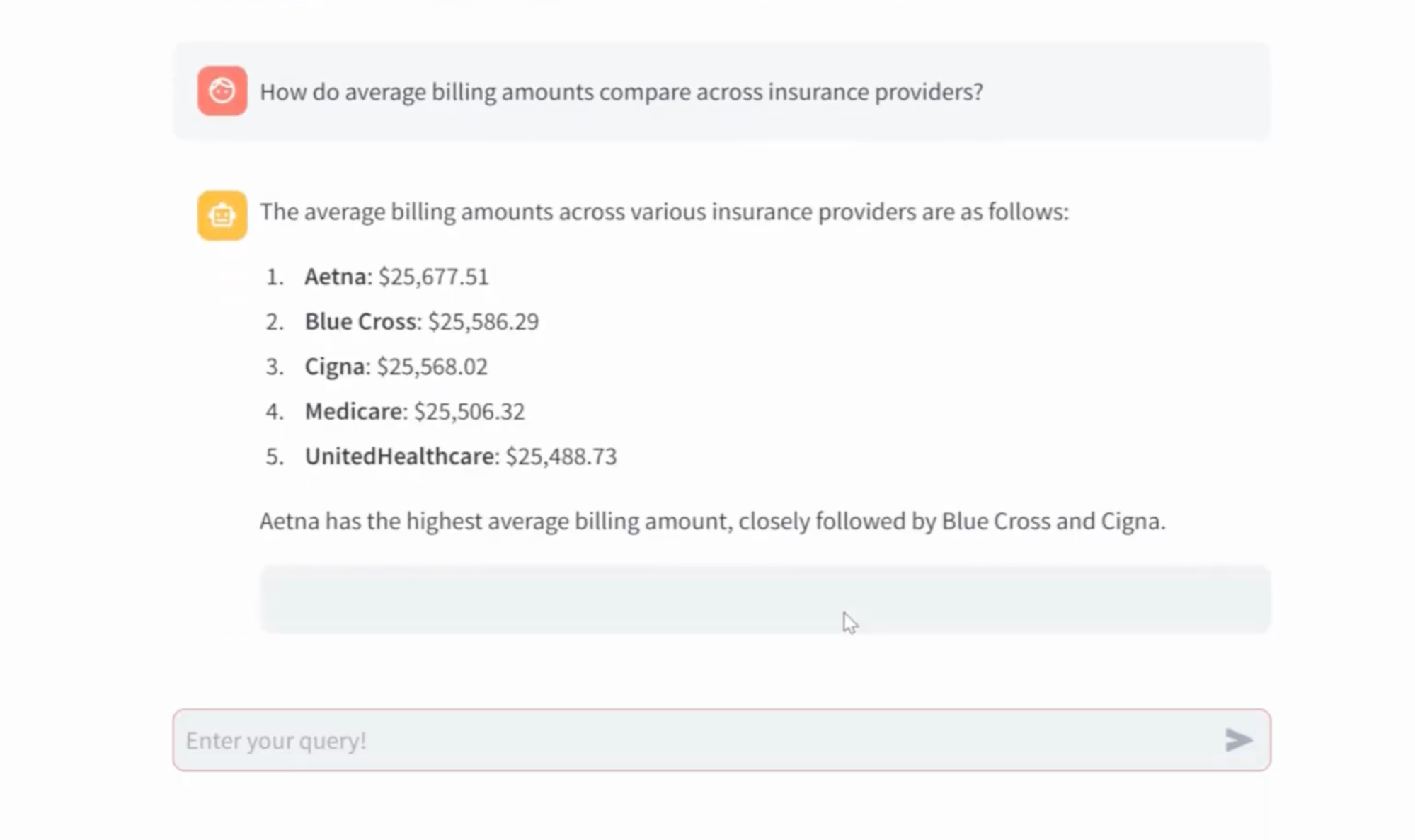Screen dimensions: 1415x840
Task: Select the bold Blue Cross provider name
Action: click(360, 321)
